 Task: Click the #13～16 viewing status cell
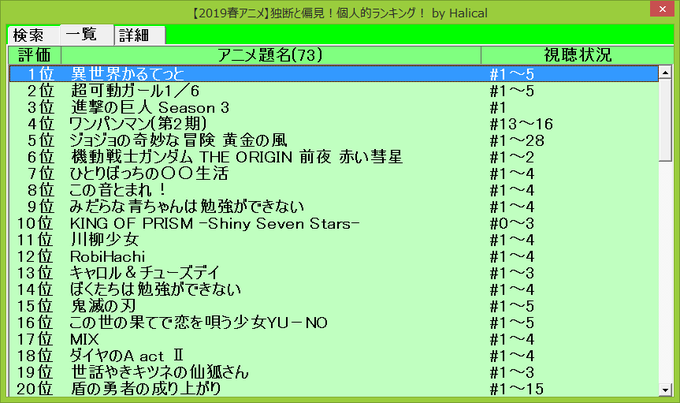point(521,125)
